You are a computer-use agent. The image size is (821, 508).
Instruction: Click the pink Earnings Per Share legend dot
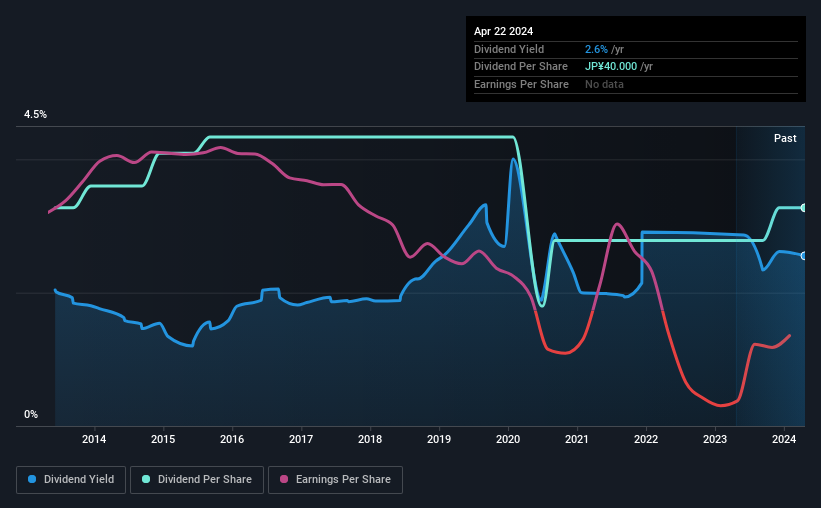point(284,479)
